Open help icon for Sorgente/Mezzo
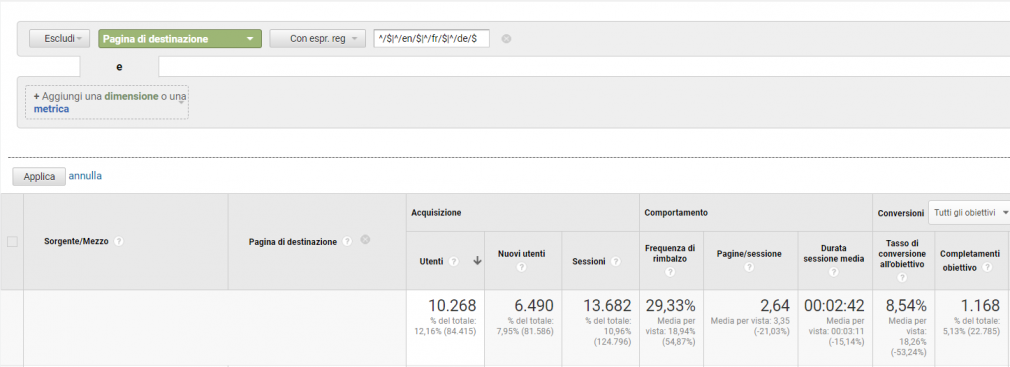 point(119,241)
